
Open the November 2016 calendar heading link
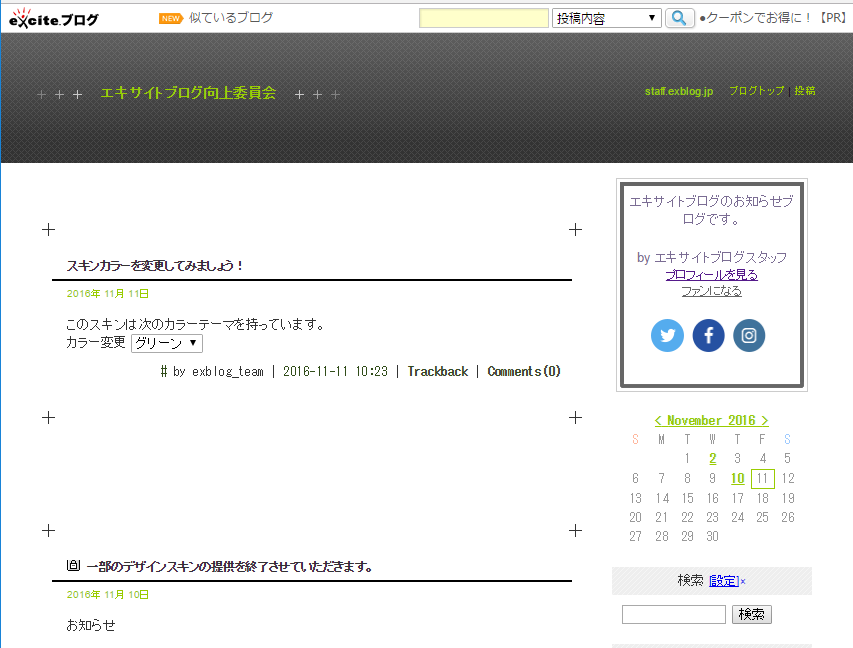[711, 421]
